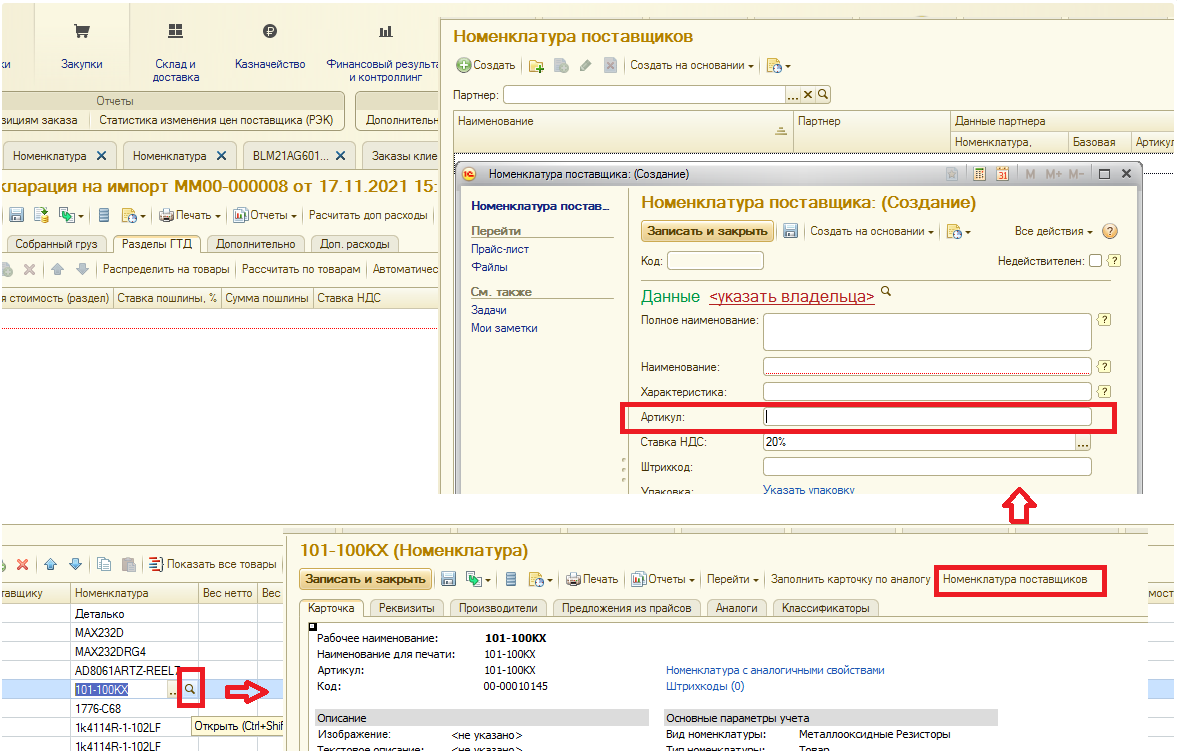Open the calendar icon in dialog title bar

(x=1002, y=174)
